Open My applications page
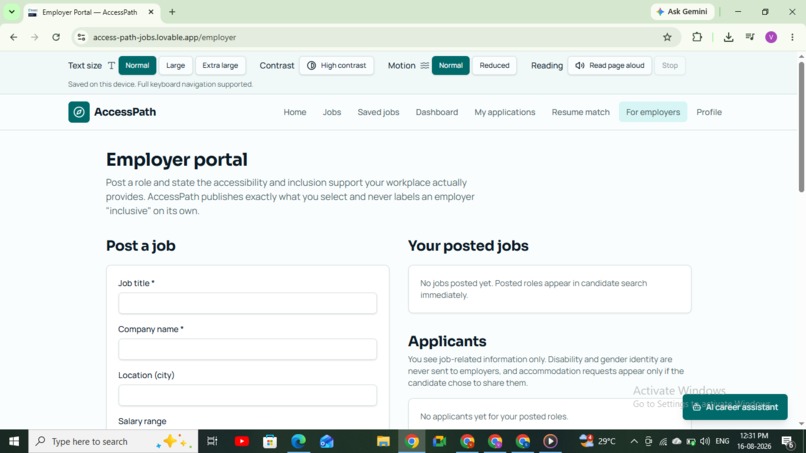The height and width of the screenshot is (453, 806). tap(505, 112)
